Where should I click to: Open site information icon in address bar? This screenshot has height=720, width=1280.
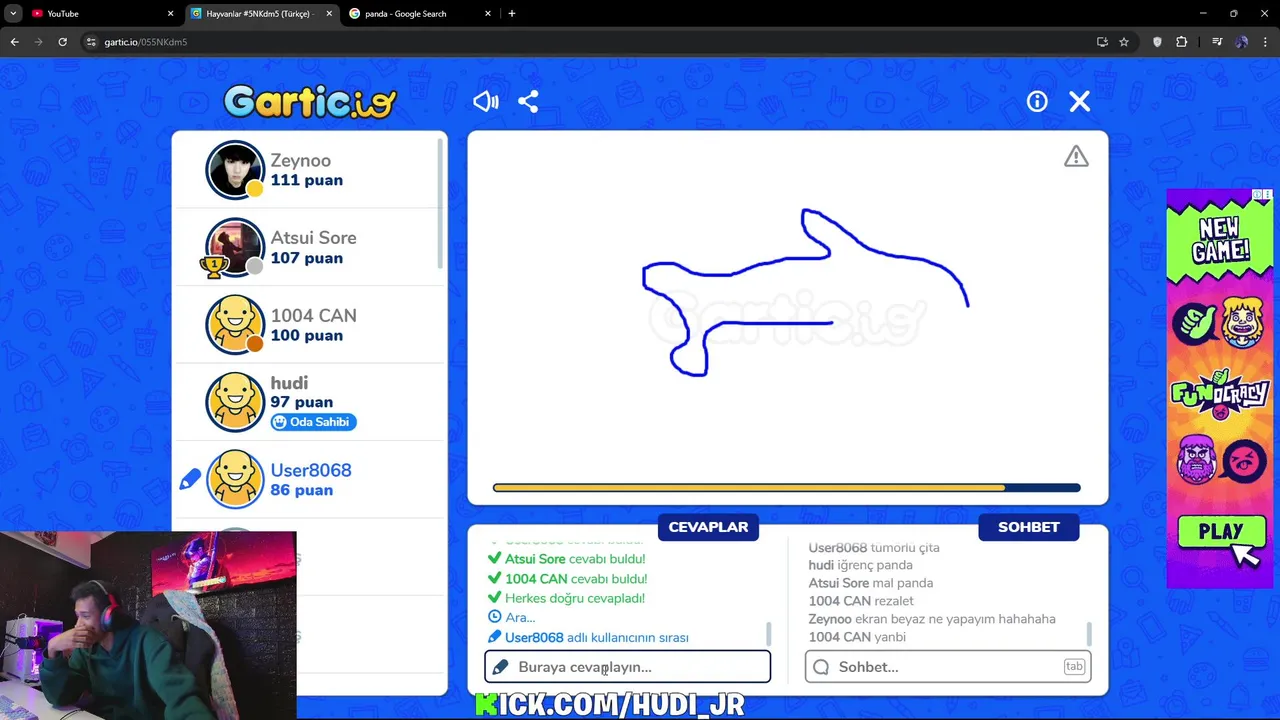91,42
